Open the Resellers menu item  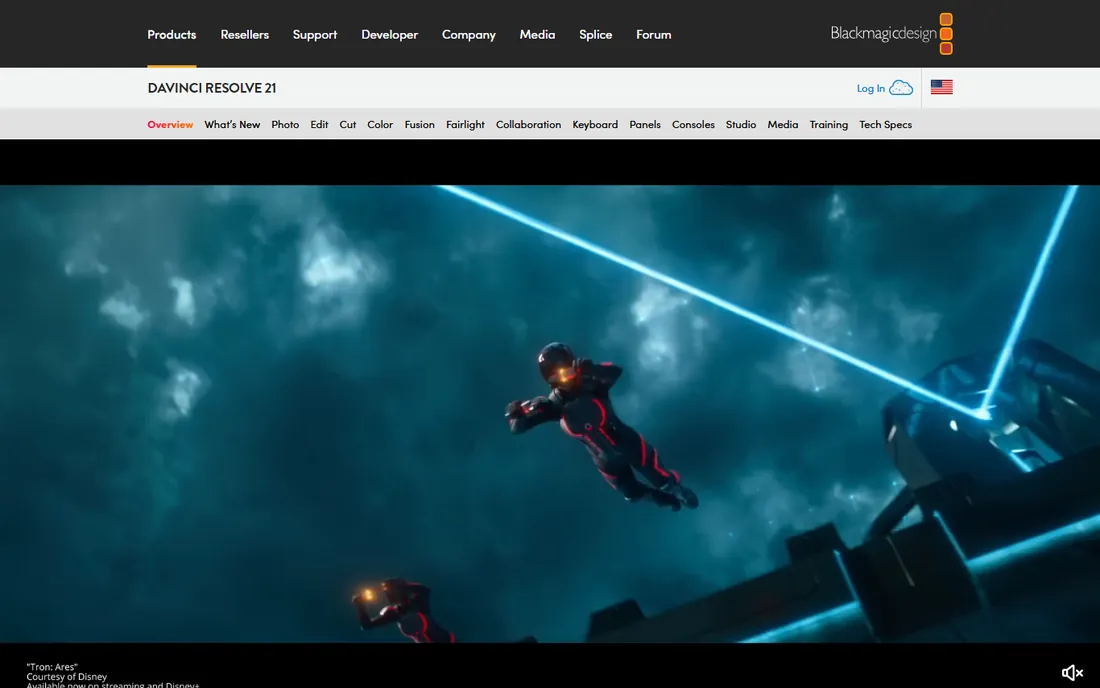(245, 34)
